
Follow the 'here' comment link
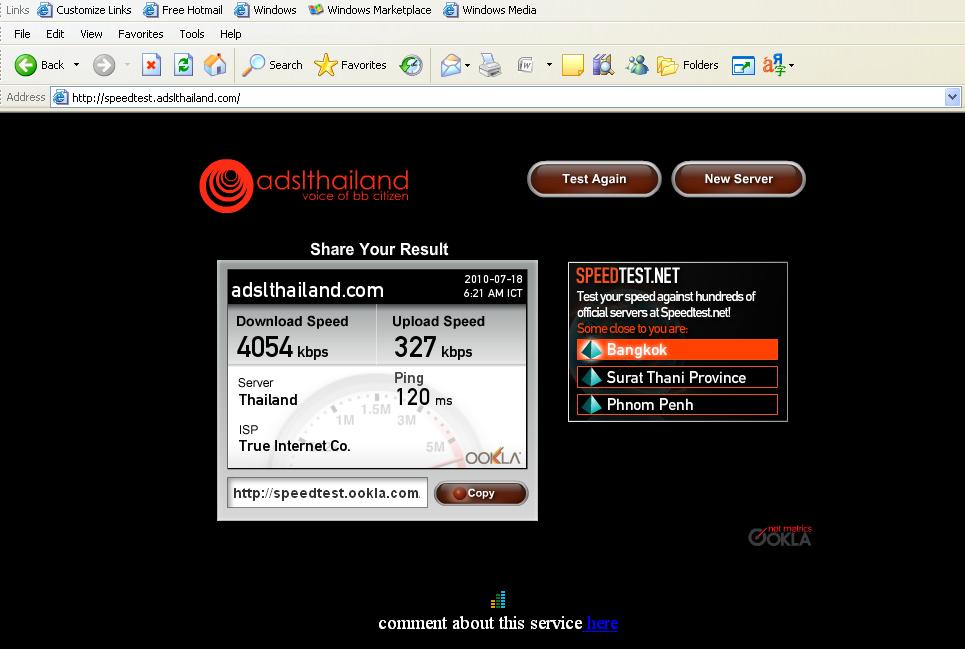point(602,623)
